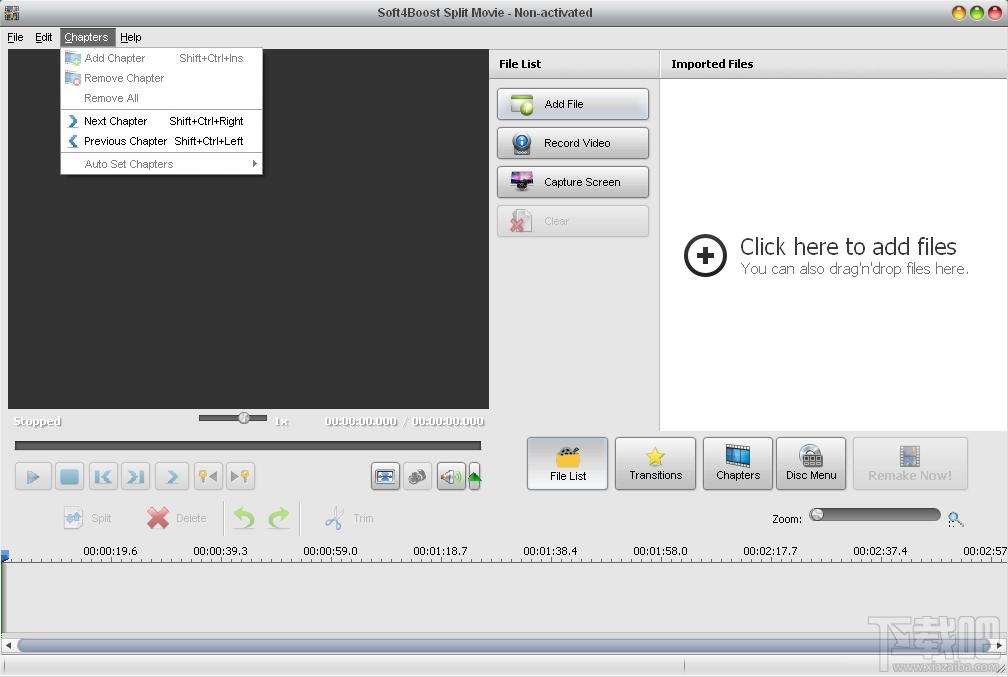Screen dimensions: 1008x677
Task: Click the 00:00:39.3 timeline ruler mark
Action: pos(220,551)
